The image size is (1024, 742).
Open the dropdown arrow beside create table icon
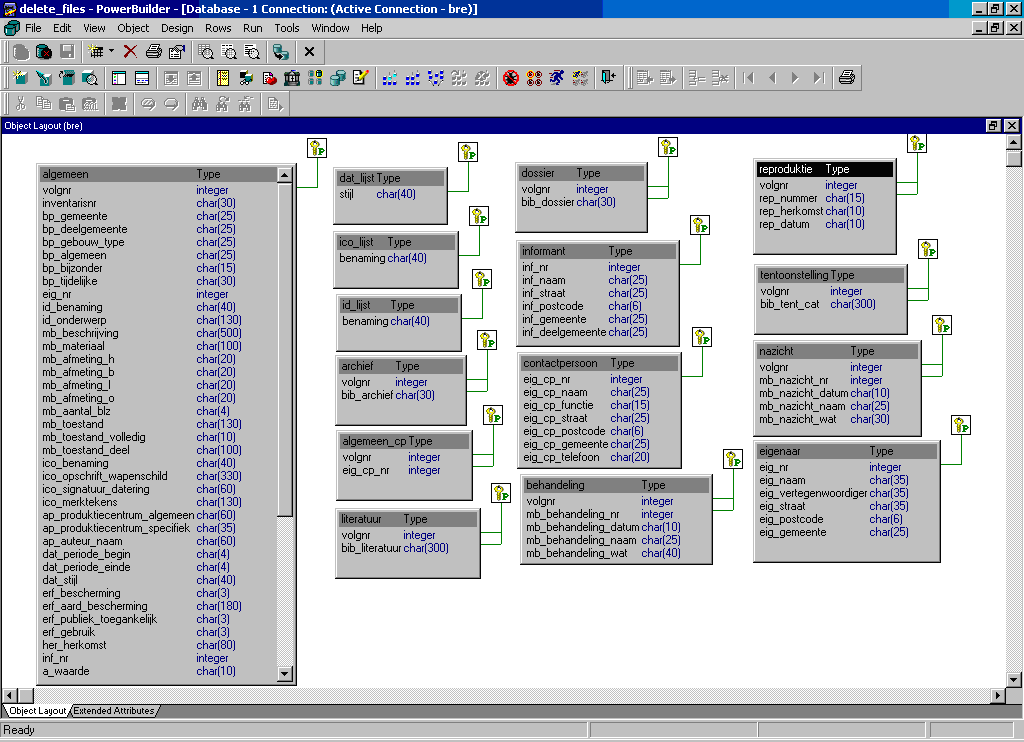(x=111, y=51)
